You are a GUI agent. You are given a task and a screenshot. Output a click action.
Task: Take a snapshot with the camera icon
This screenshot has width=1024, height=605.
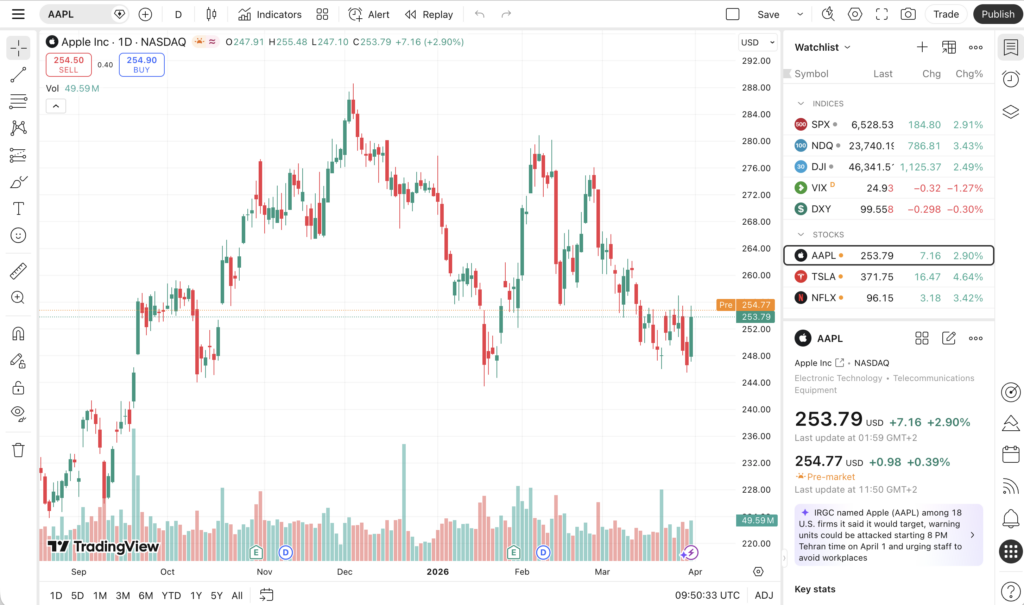[907, 14]
